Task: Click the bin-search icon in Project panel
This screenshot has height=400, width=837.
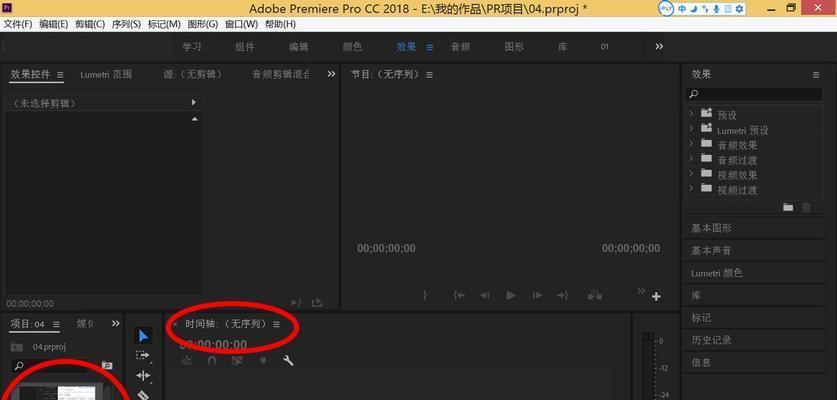Action: (x=107, y=366)
